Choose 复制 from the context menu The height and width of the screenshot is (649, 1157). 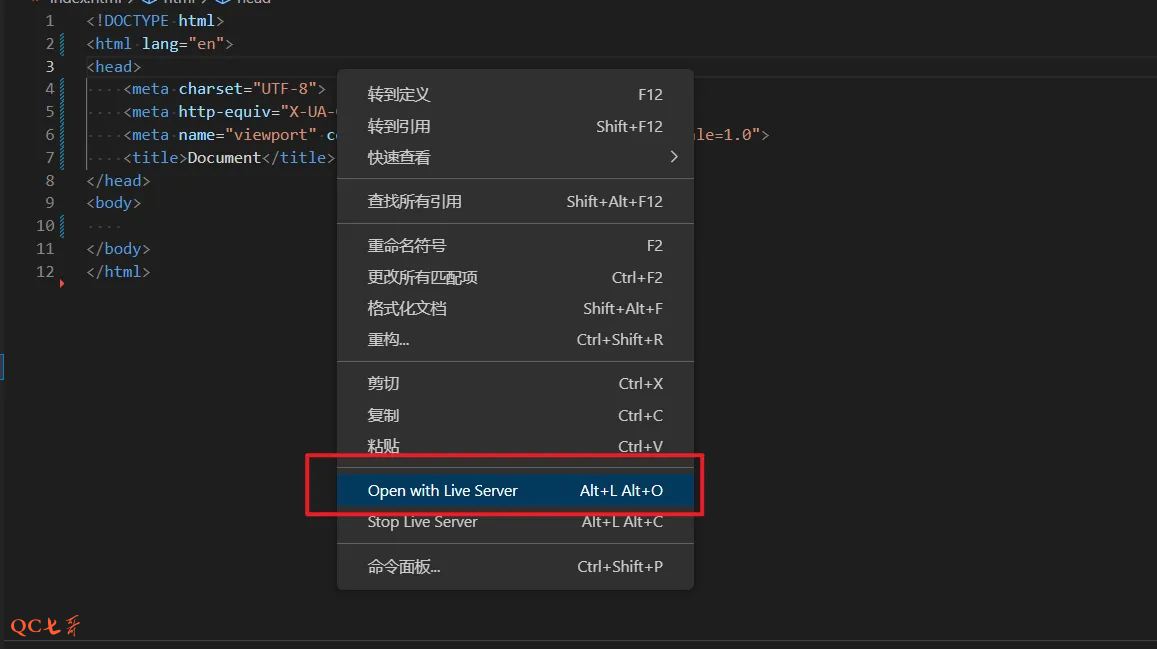coord(383,415)
